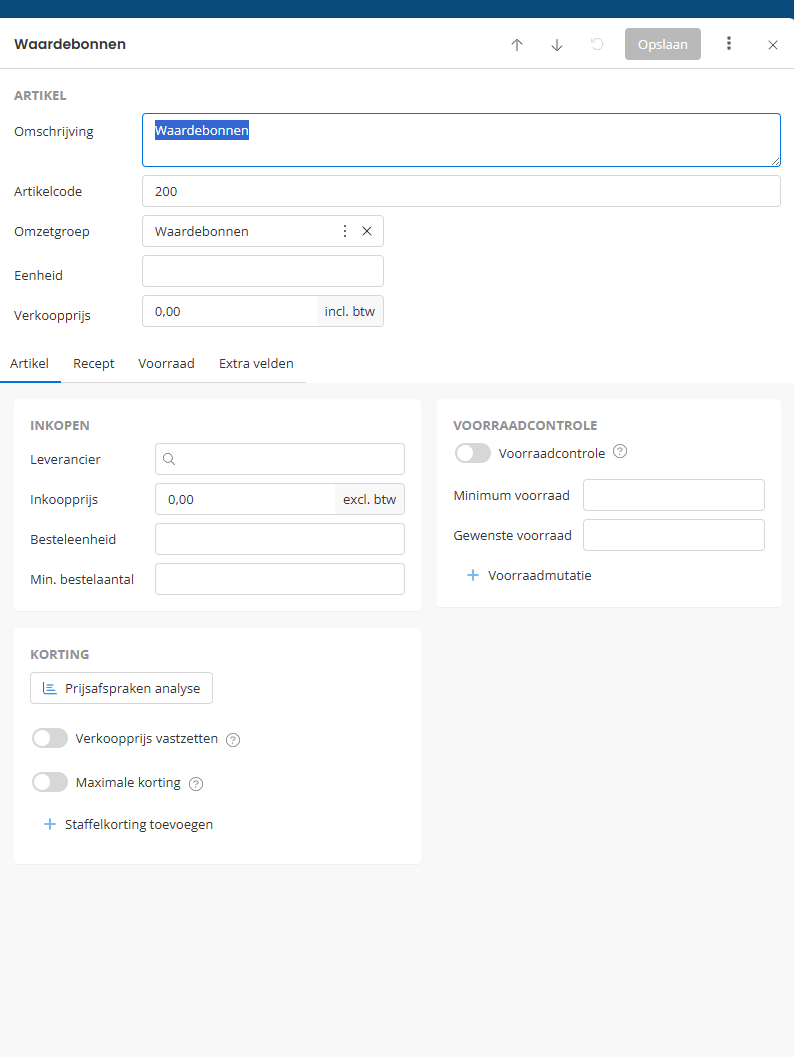Open the Extra velden tab
The width and height of the screenshot is (794, 1057).
[256, 364]
